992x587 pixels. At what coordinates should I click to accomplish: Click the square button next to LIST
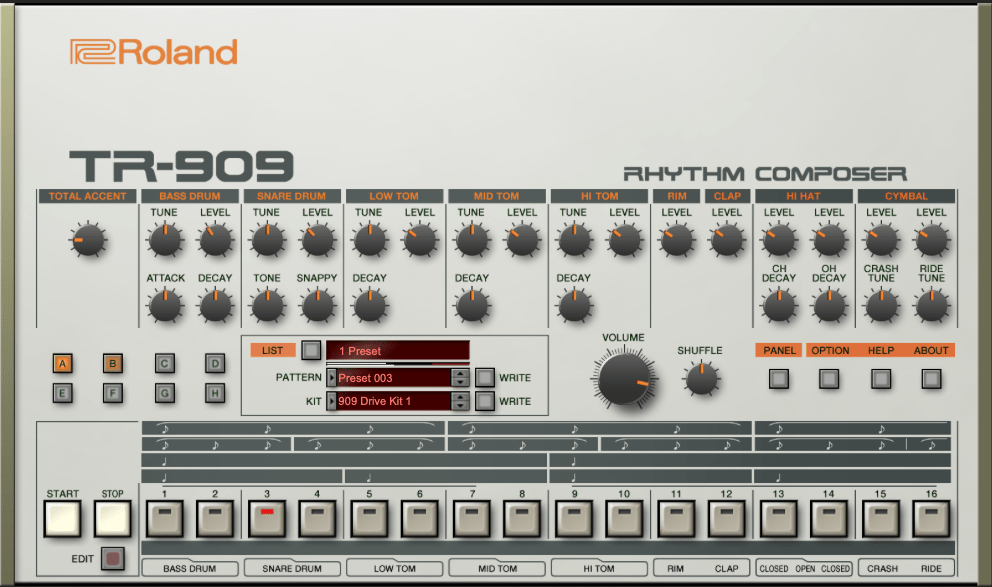point(311,351)
